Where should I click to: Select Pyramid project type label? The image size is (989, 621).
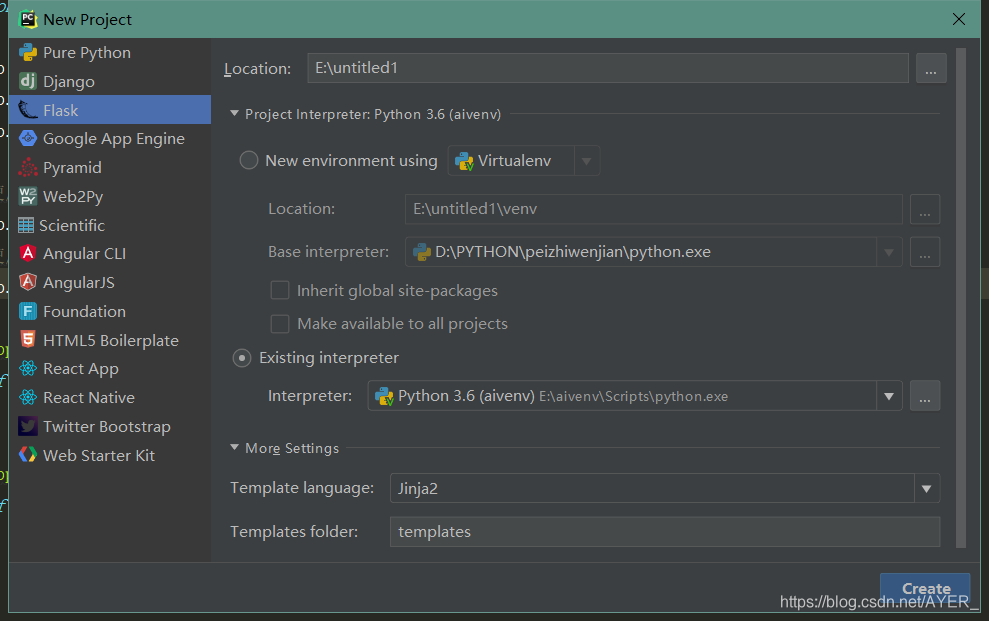pyautogui.click(x=72, y=168)
